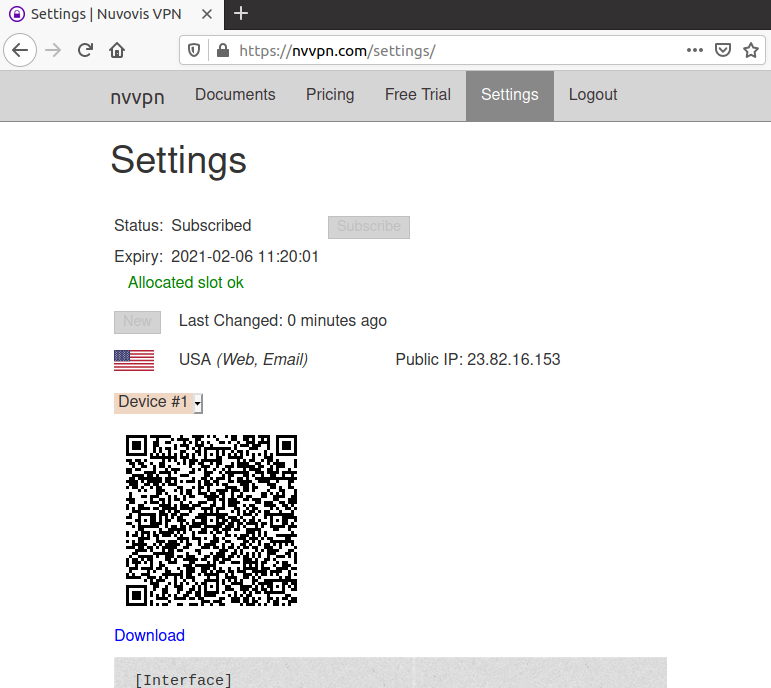Open the tracking protection shield icon

click(x=194, y=50)
